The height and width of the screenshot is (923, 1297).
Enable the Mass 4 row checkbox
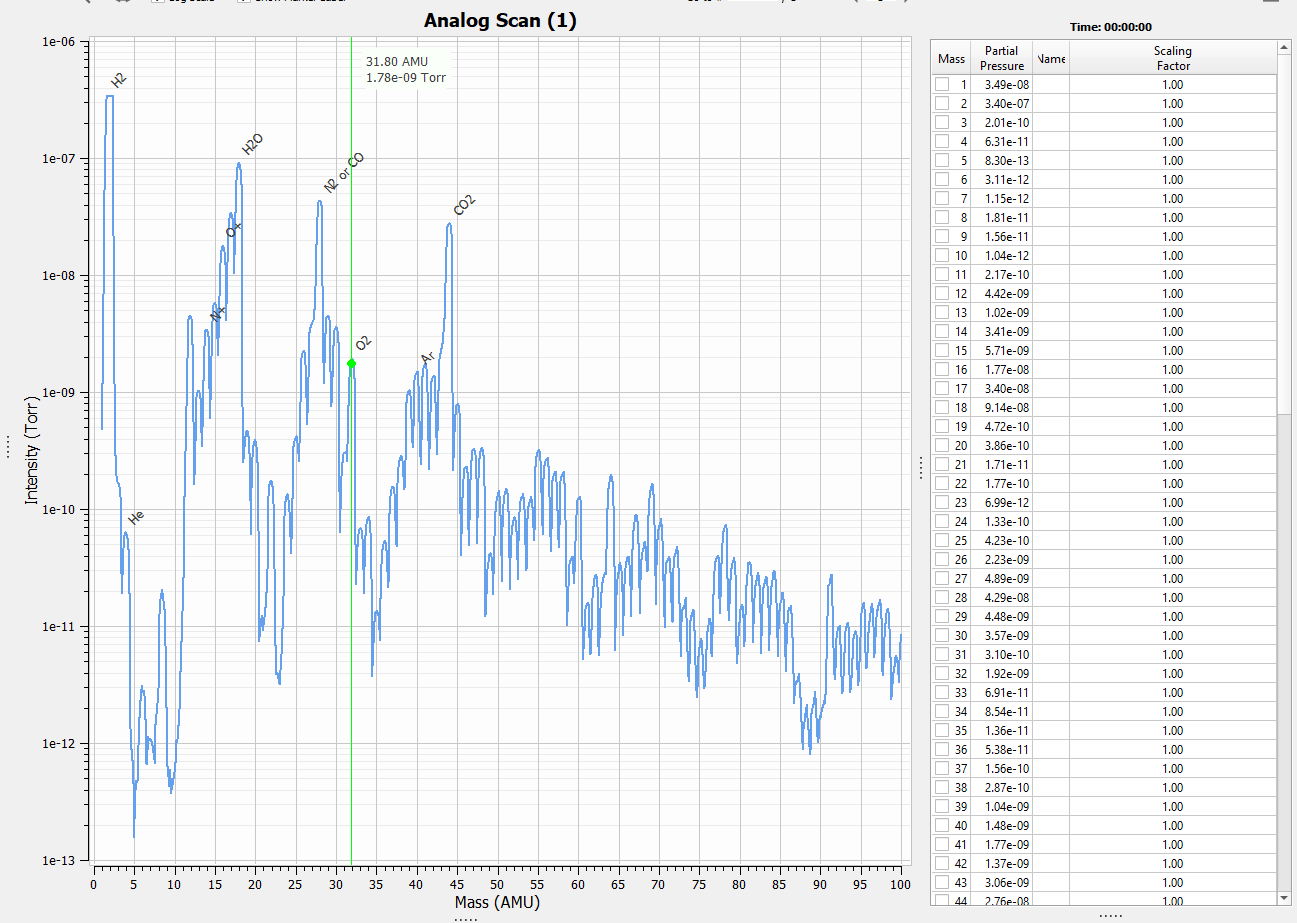point(942,142)
